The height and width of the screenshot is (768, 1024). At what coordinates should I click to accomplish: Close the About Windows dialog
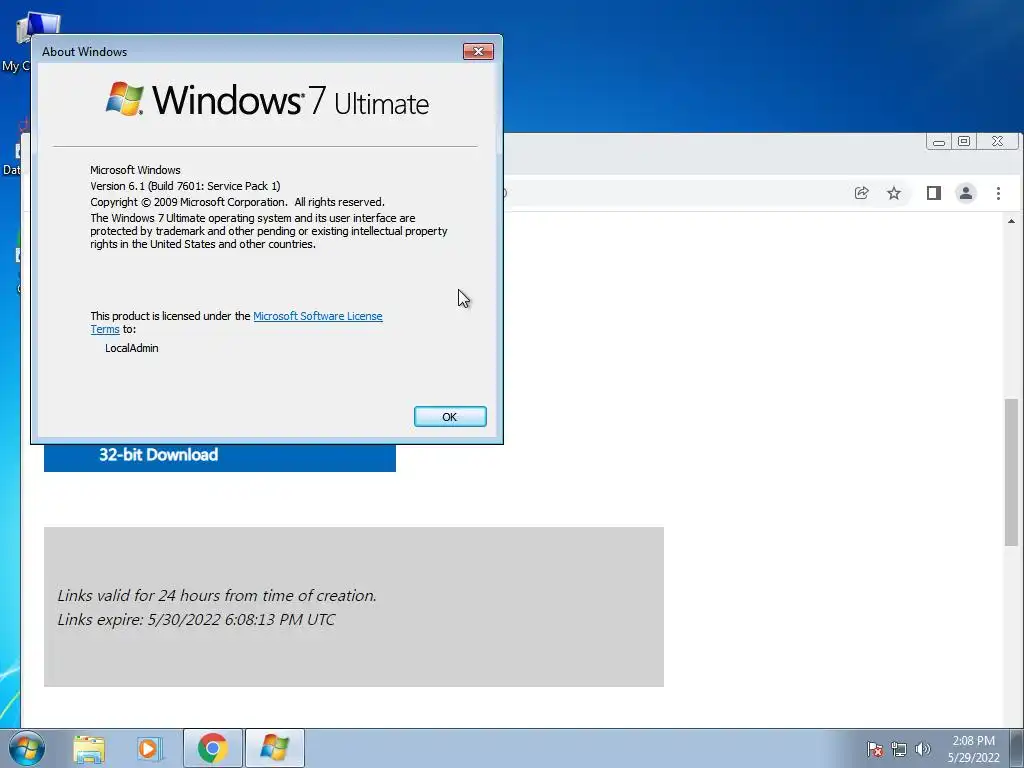[x=478, y=52]
